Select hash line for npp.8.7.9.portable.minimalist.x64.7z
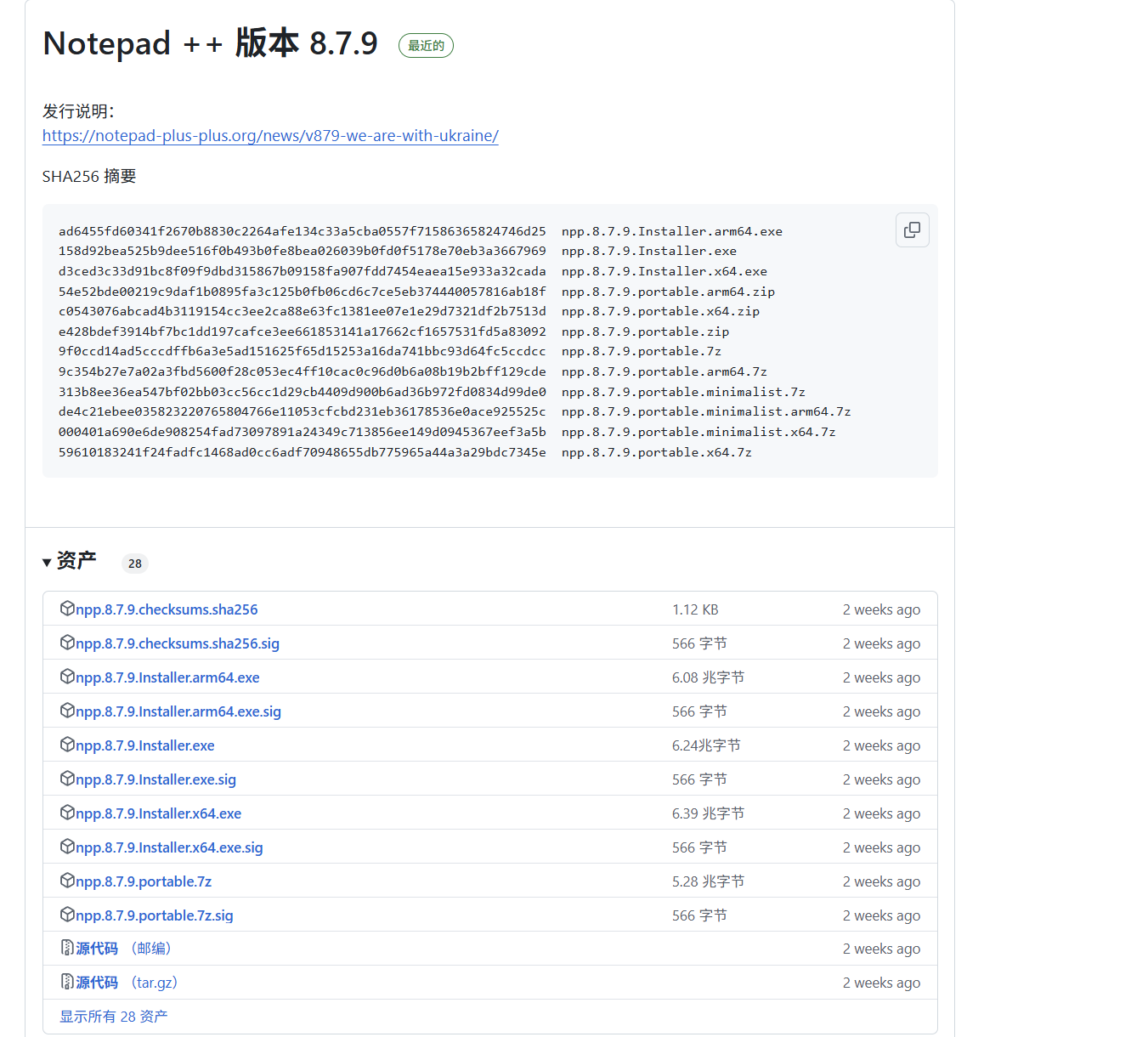This screenshot has width=1148, height=1037. 448,432
